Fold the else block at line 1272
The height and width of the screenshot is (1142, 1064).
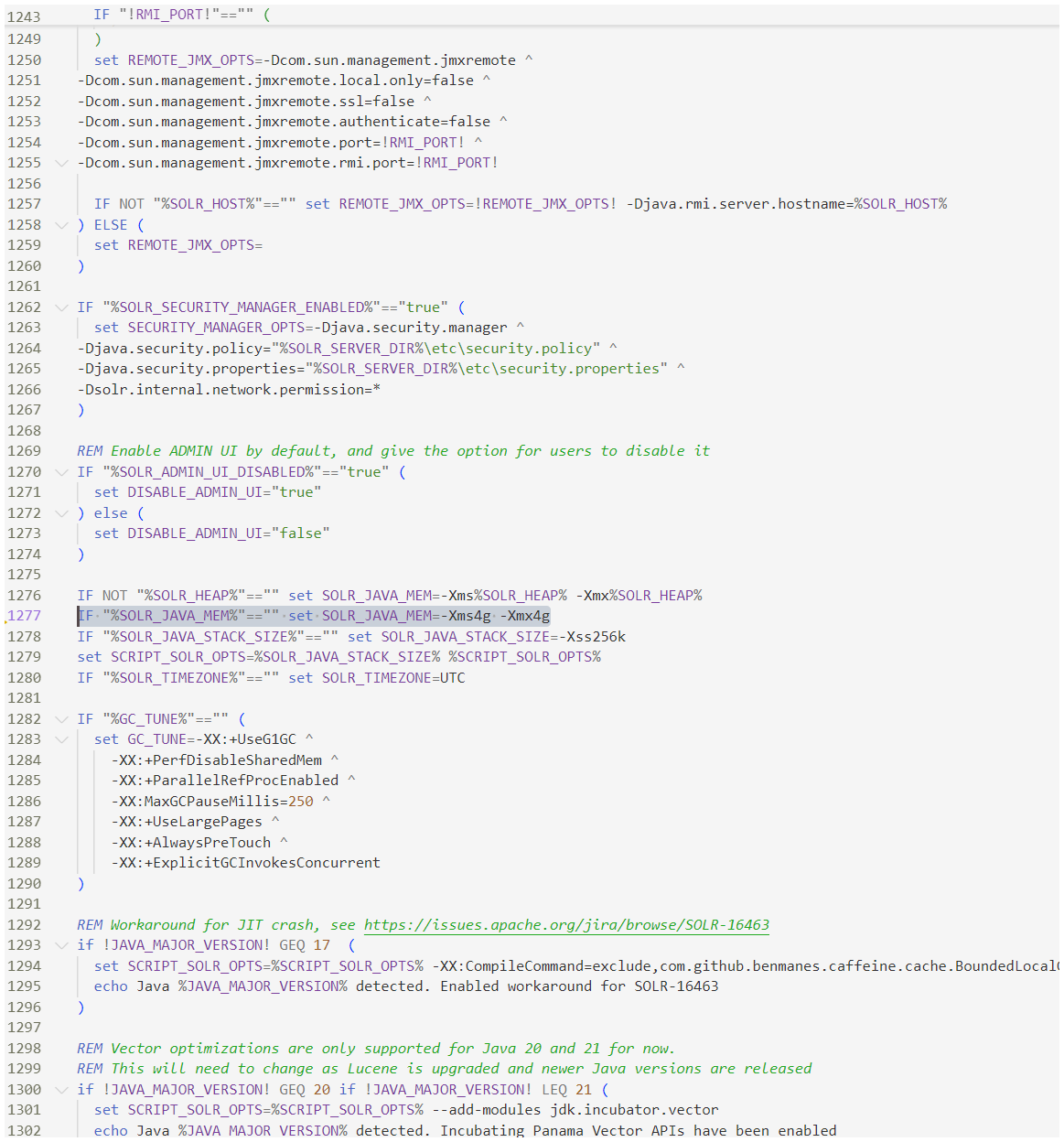pyautogui.click(x=61, y=513)
